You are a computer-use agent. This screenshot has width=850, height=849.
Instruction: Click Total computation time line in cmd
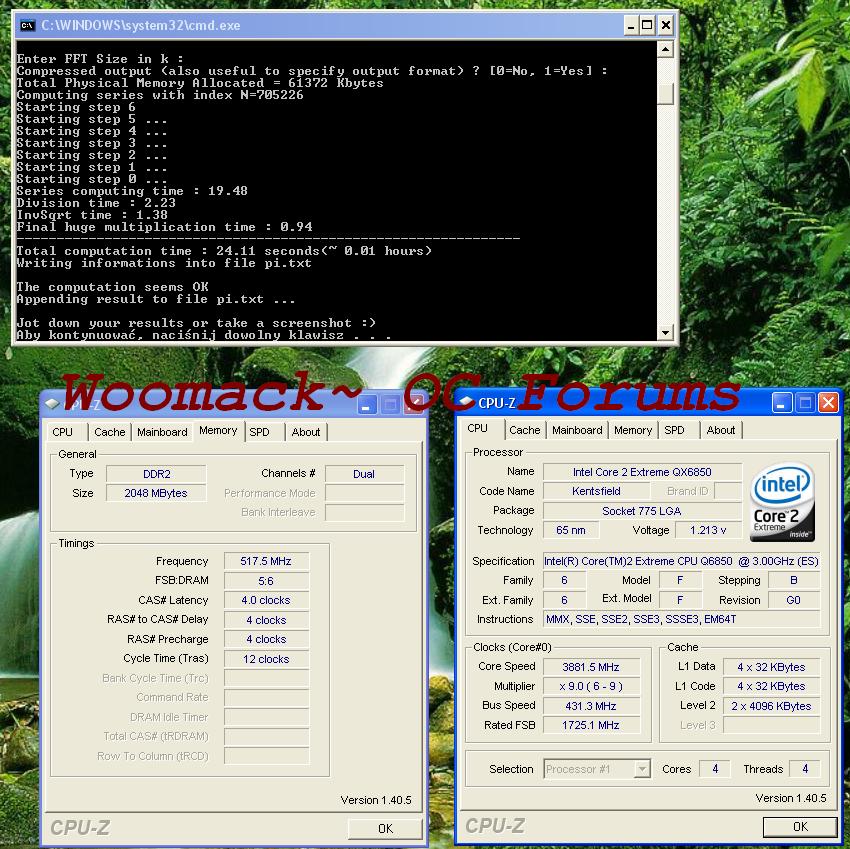224,251
